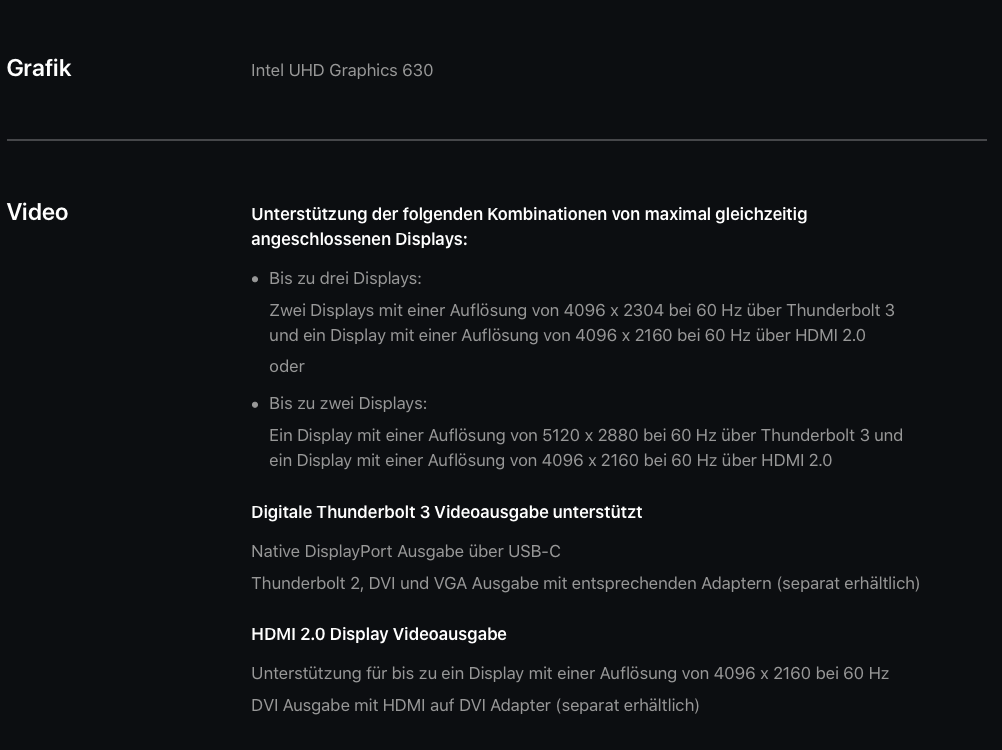Click the "Bis zu zwei Displays:" list item
The width and height of the screenshot is (1002, 750).
[x=348, y=403]
